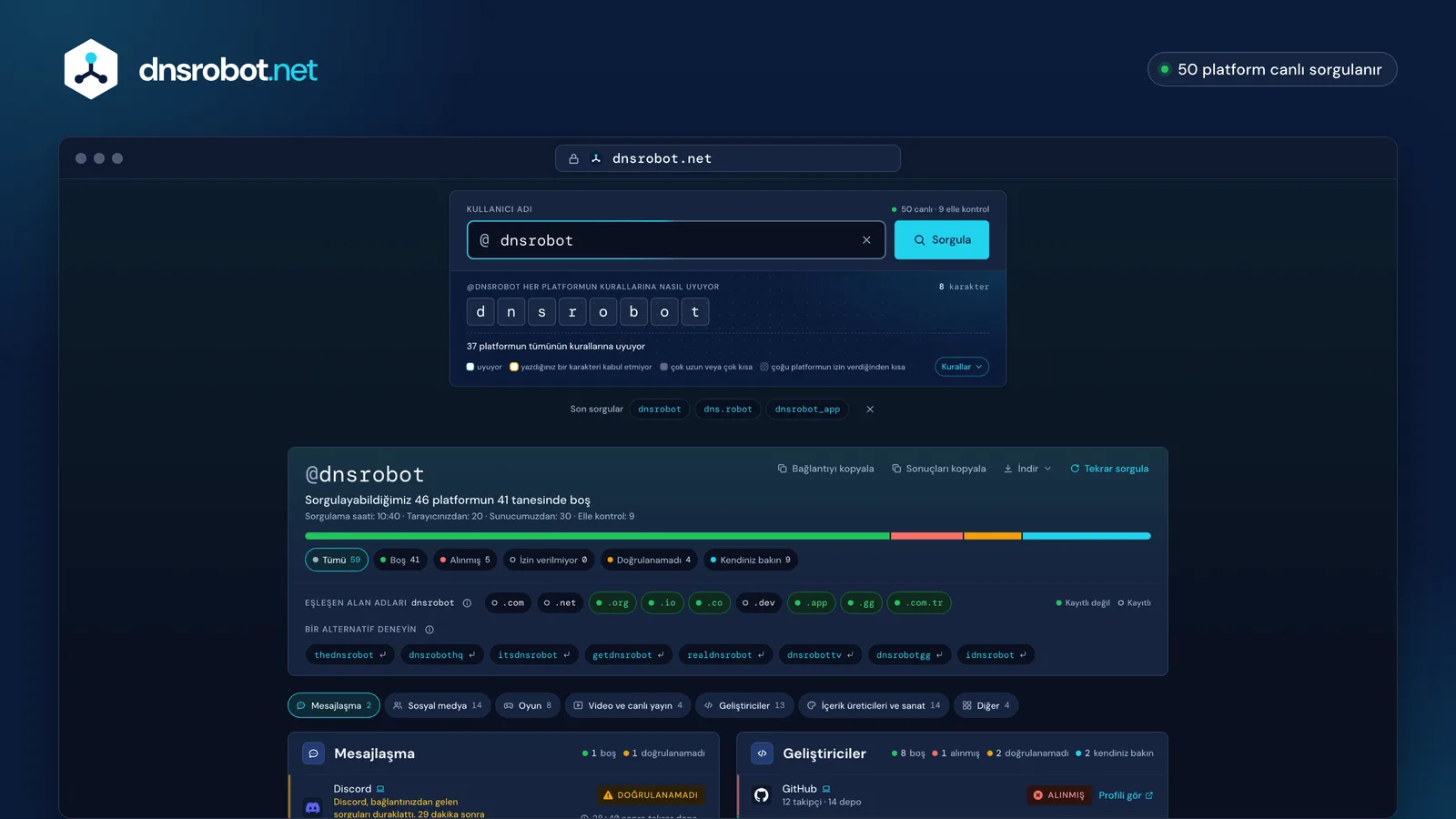
Task: Switch to the Sosyal medya category tab
Action: pyautogui.click(x=438, y=705)
